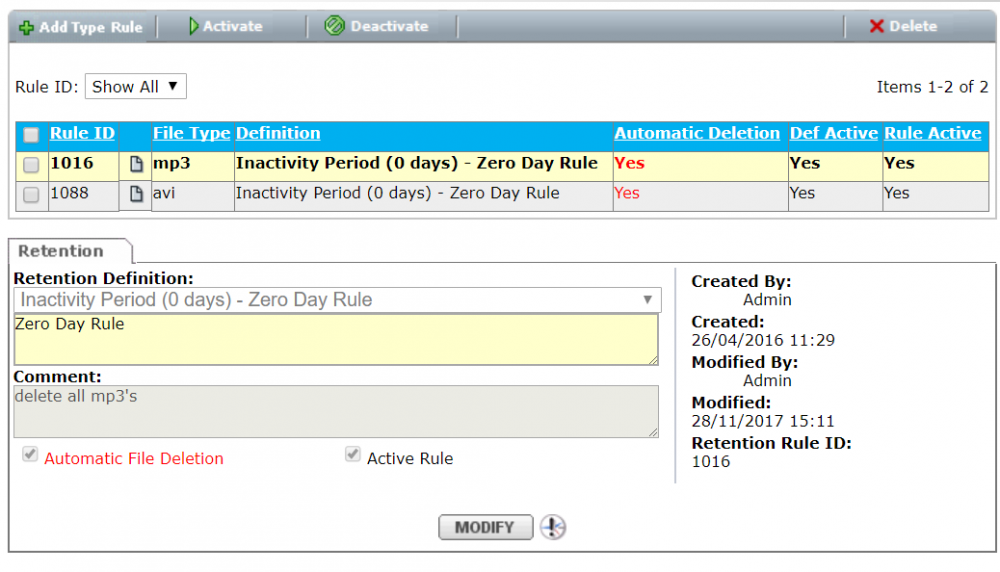Screen dimensions: 1000x572
Task: Click in the Comment text area
Action: tap(336, 411)
